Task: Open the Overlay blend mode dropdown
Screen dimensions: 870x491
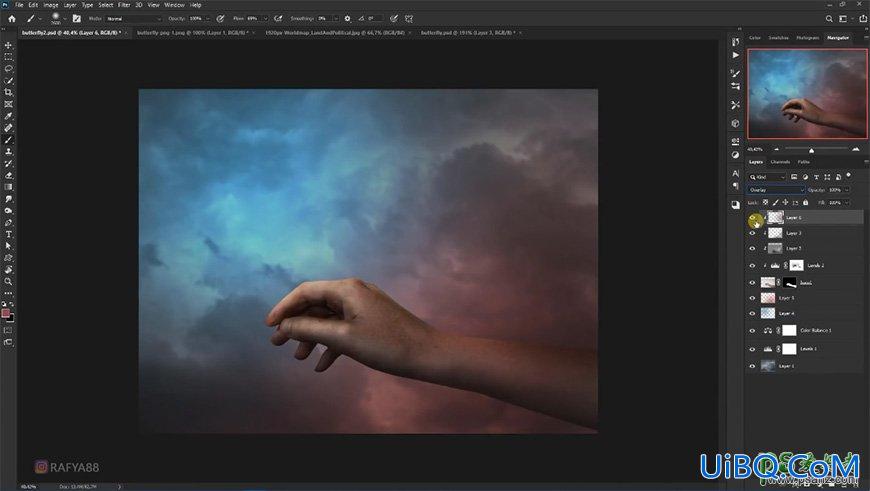Action: (x=775, y=190)
